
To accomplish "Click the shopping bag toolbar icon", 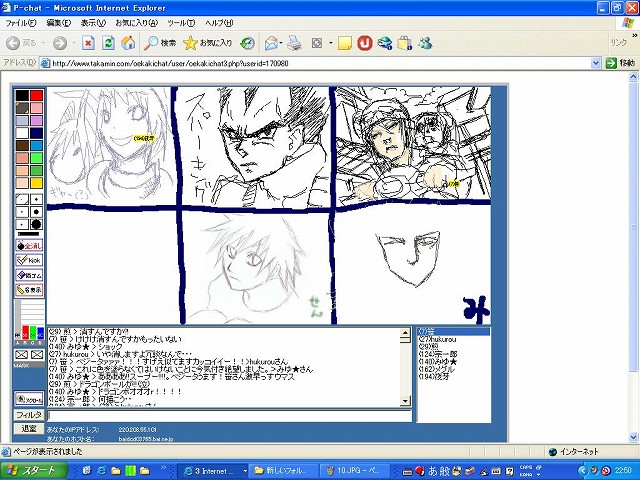I will pyautogui.click(x=404, y=43).
